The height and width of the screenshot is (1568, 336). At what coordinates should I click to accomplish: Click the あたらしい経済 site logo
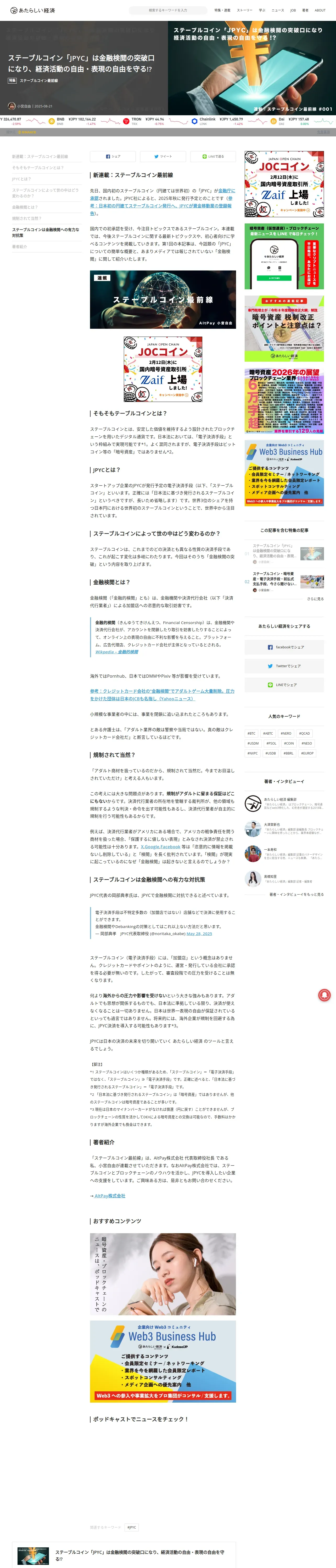33,10
